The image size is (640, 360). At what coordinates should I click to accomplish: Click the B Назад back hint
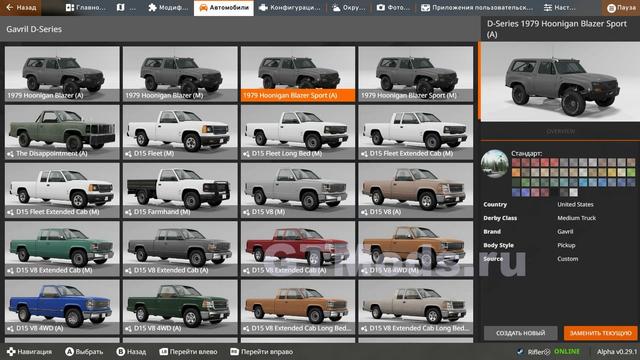tap(131, 351)
